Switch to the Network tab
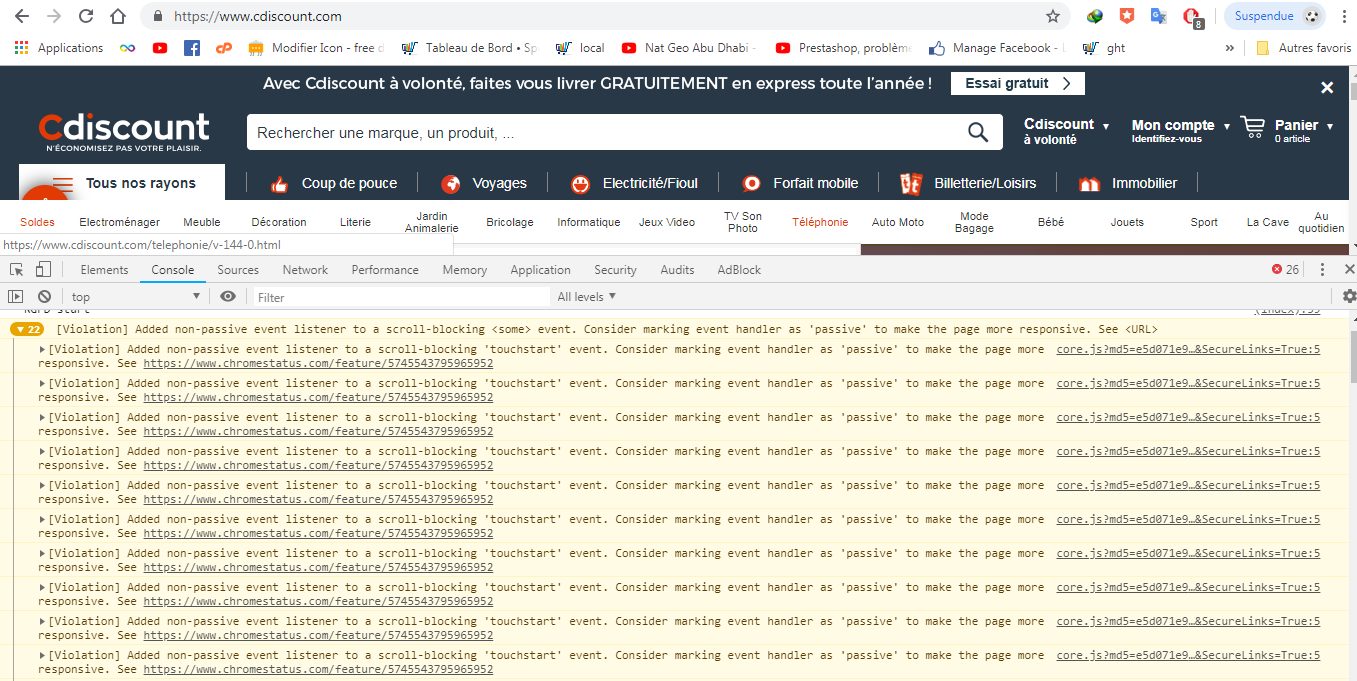 pos(305,270)
